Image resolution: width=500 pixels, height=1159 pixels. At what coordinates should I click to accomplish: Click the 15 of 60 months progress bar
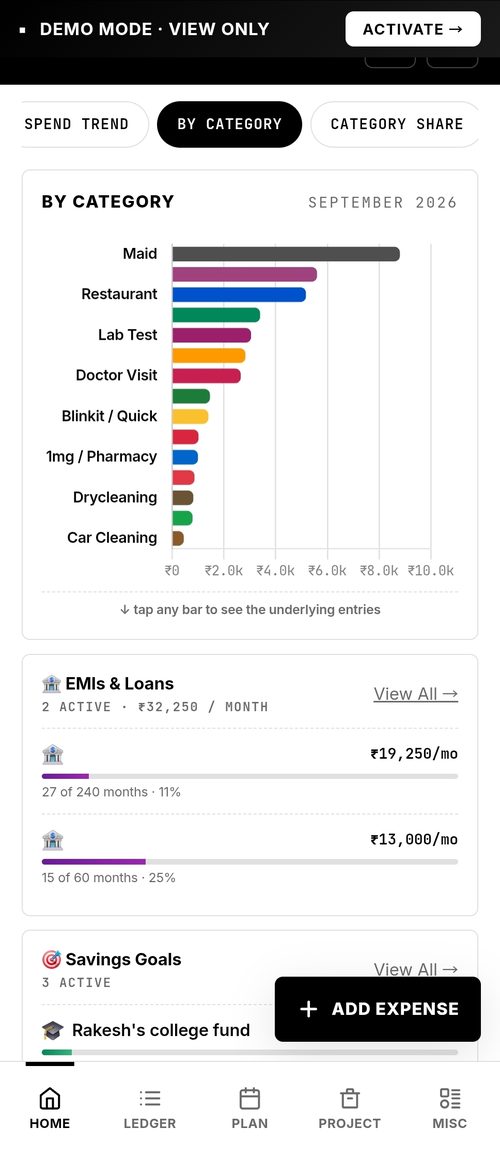click(x=250, y=862)
